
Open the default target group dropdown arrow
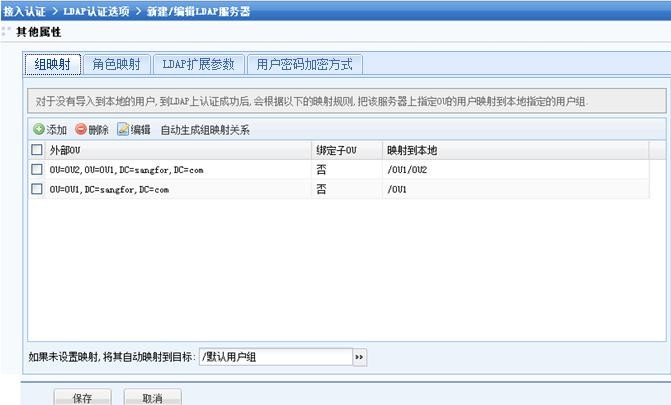[x=359, y=356]
